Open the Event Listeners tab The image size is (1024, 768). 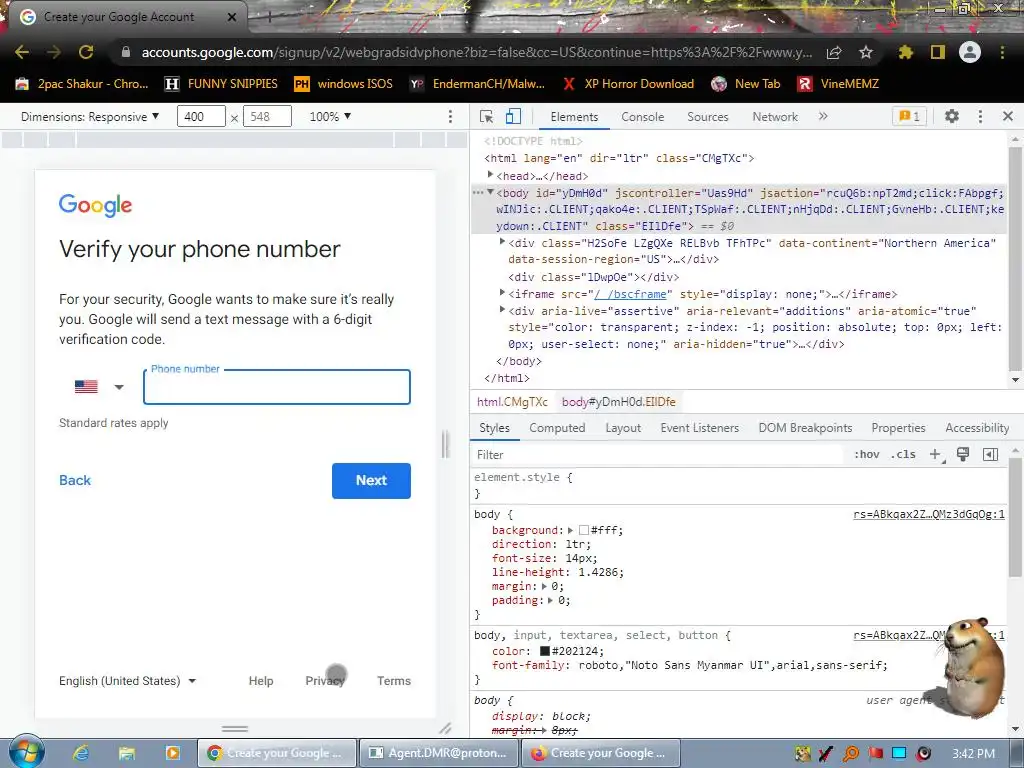699,428
